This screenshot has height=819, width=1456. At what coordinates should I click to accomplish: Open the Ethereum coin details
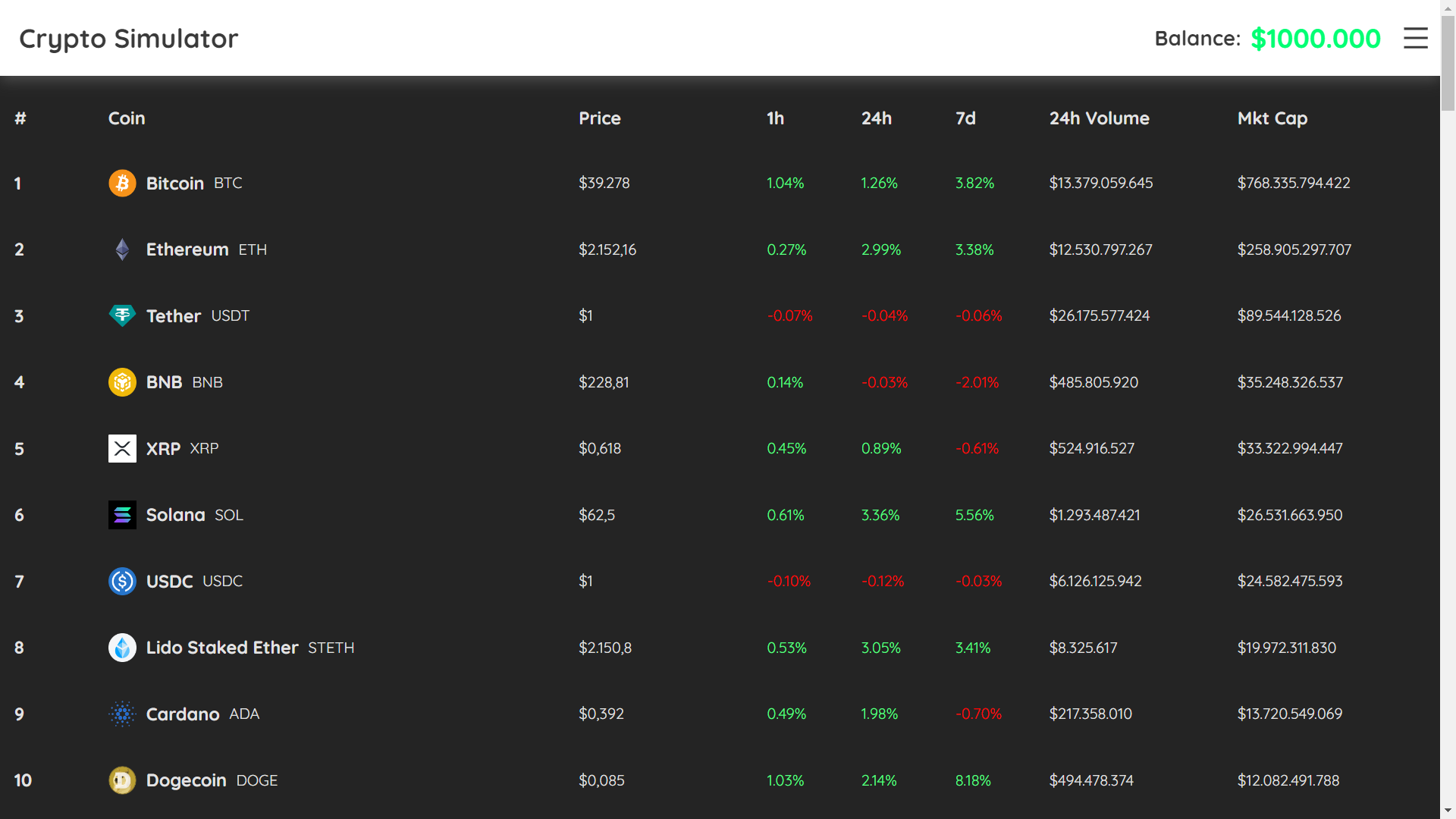pyautogui.click(x=187, y=249)
